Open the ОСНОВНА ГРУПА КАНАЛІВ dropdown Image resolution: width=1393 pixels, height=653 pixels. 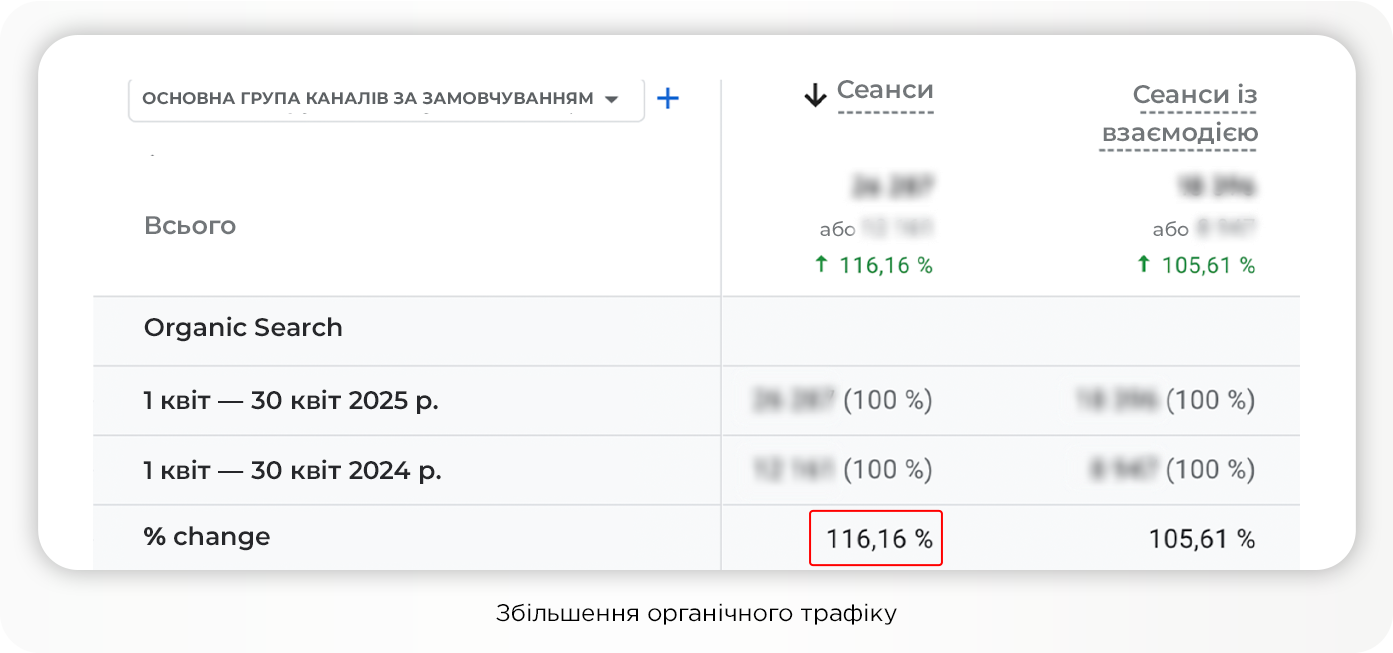385,98
